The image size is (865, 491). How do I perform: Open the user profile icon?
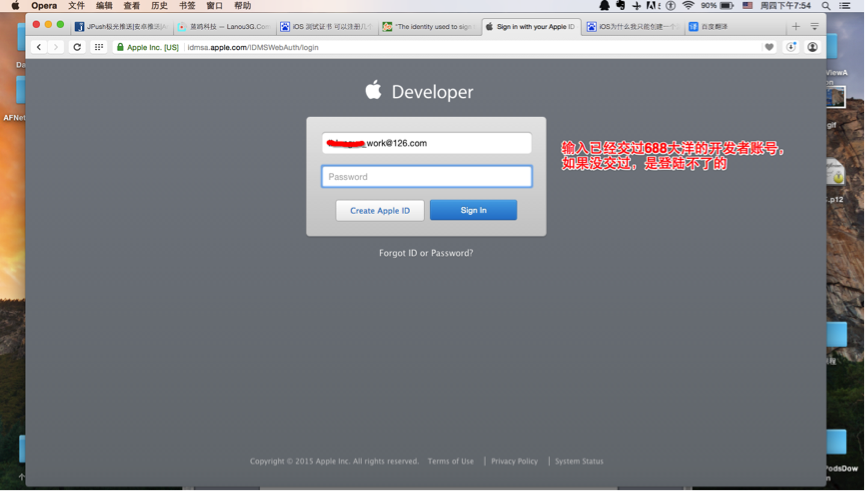(x=812, y=47)
